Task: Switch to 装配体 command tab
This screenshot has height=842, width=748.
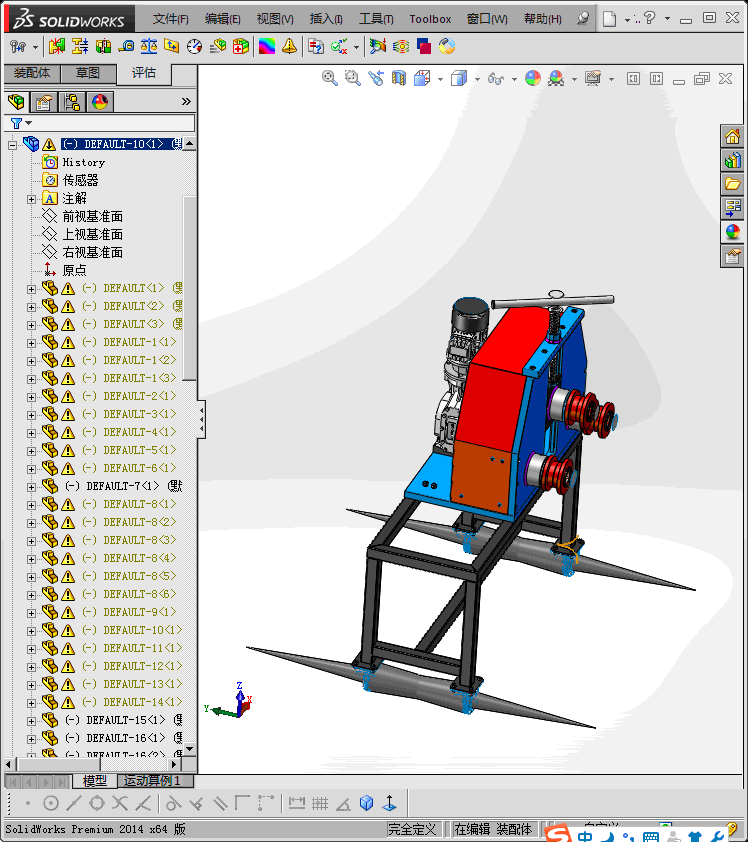Action: pos(32,73)
